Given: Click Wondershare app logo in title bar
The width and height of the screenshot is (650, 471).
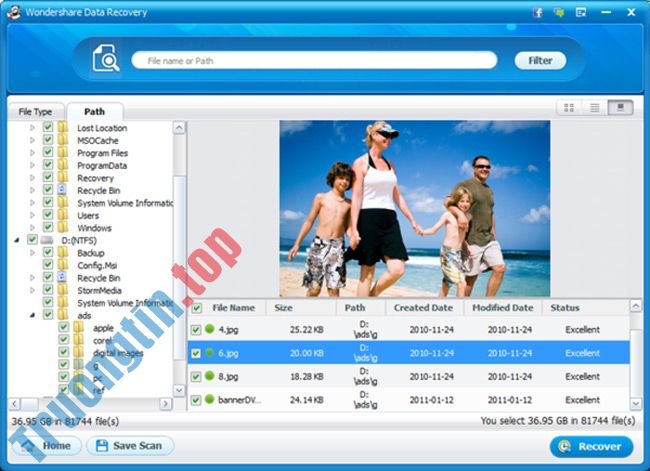Looking at the screenshot, I should coord(14,12).
